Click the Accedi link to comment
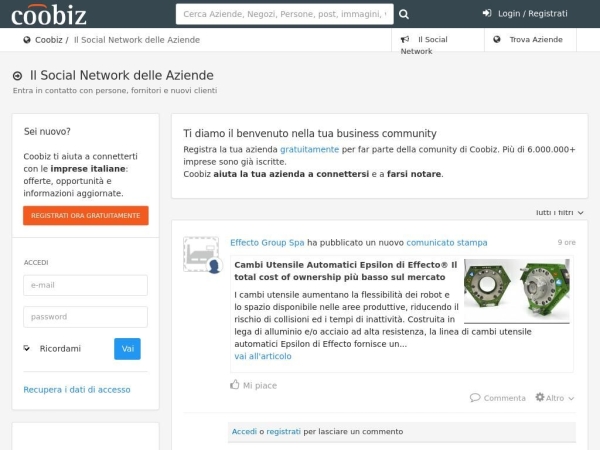 [244, 432]
